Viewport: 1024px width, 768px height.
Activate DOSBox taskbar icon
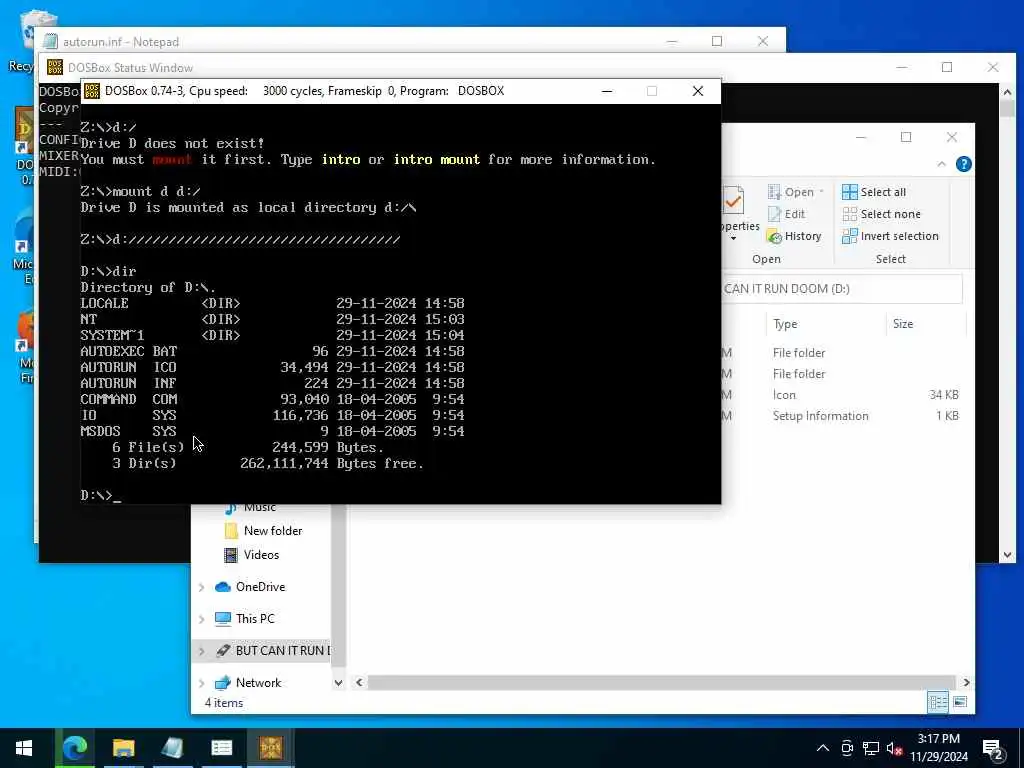[270, 748]
